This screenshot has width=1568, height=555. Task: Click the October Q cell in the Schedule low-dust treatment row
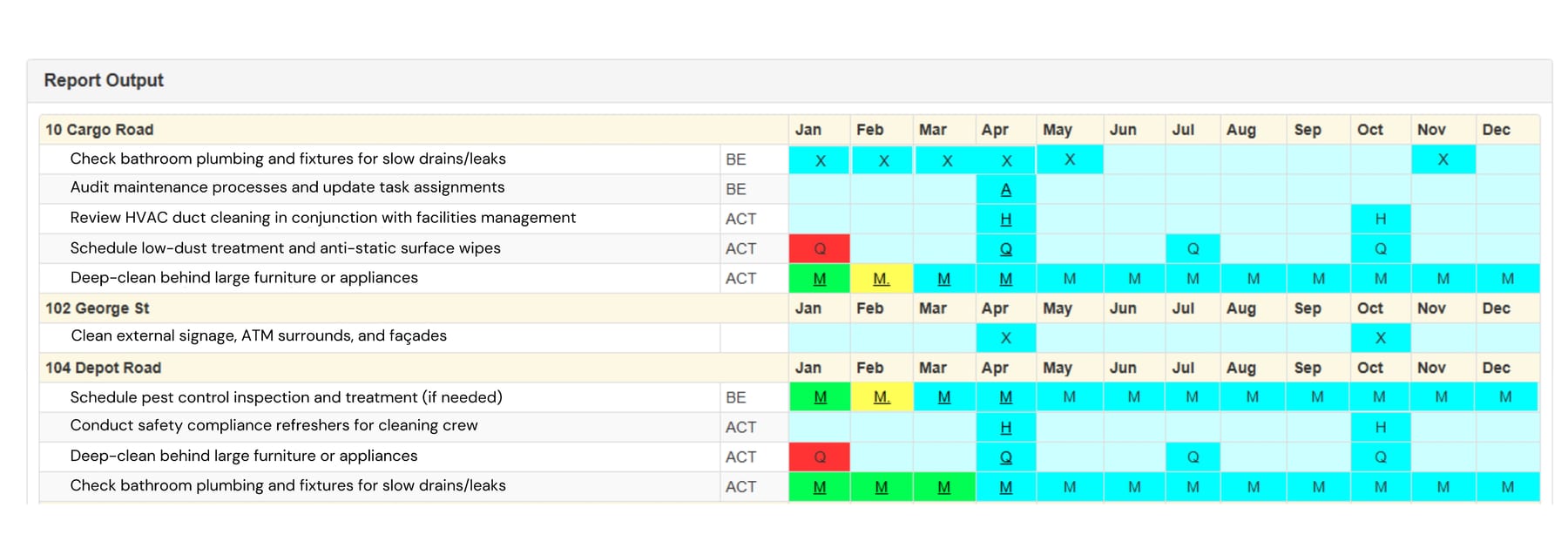(x=1380, y=248)
